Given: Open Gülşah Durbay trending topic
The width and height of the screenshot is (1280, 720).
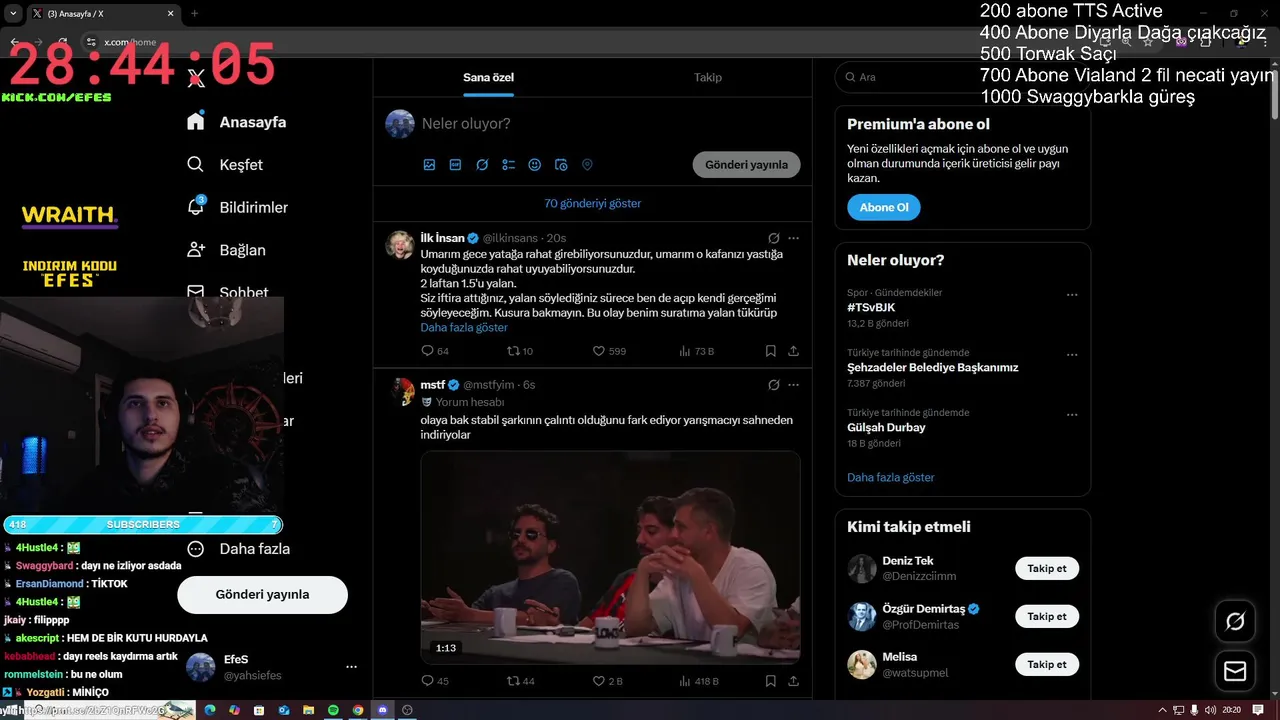Looking at the screenshot, I should click(886, 428).
